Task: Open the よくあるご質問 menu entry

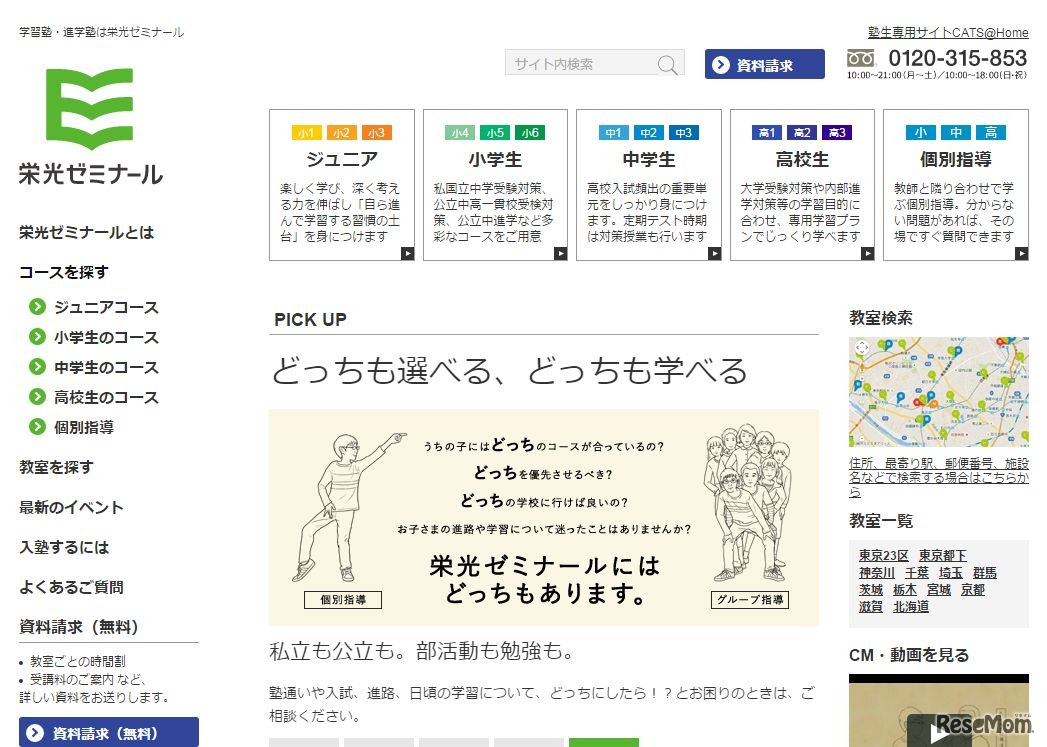Action: coord(70,588)
